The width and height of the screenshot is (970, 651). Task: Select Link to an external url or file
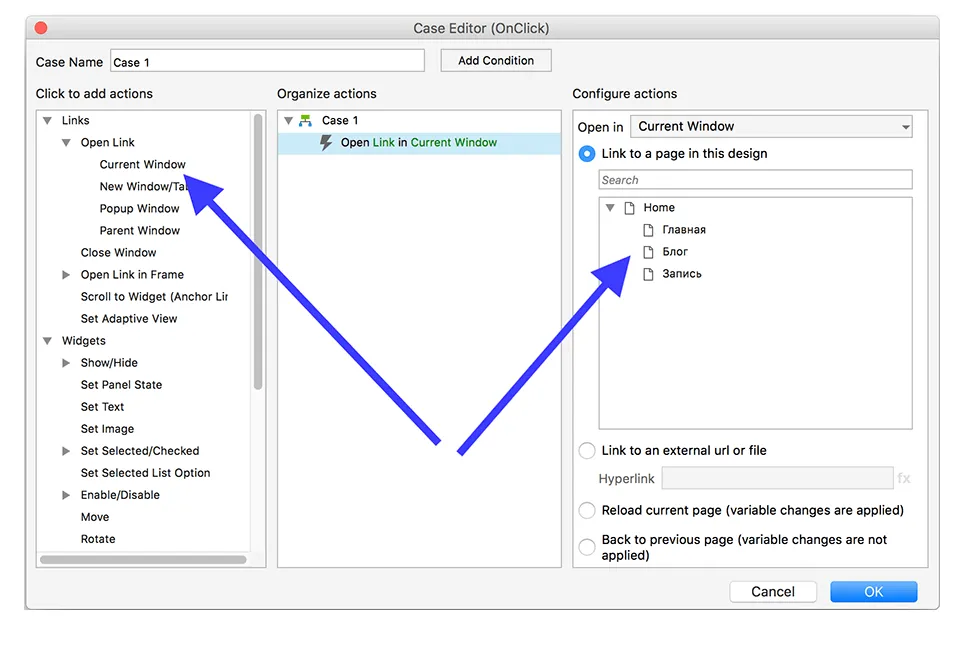(587, 451)
